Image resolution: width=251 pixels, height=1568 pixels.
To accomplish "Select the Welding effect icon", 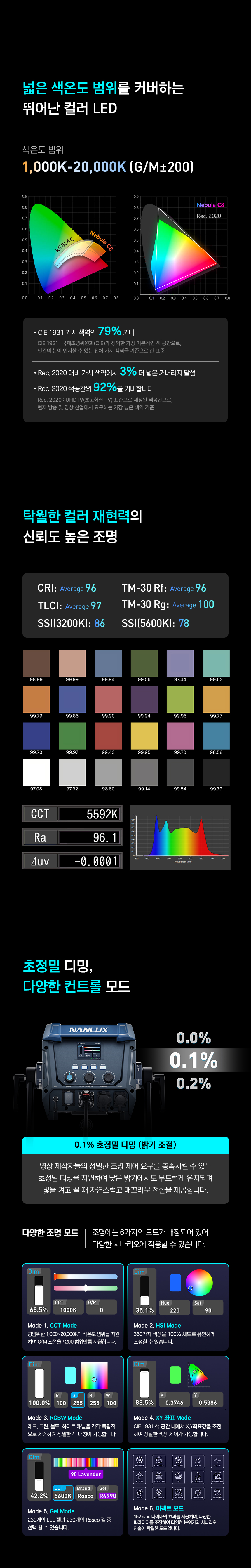I will click(217, 1493).
